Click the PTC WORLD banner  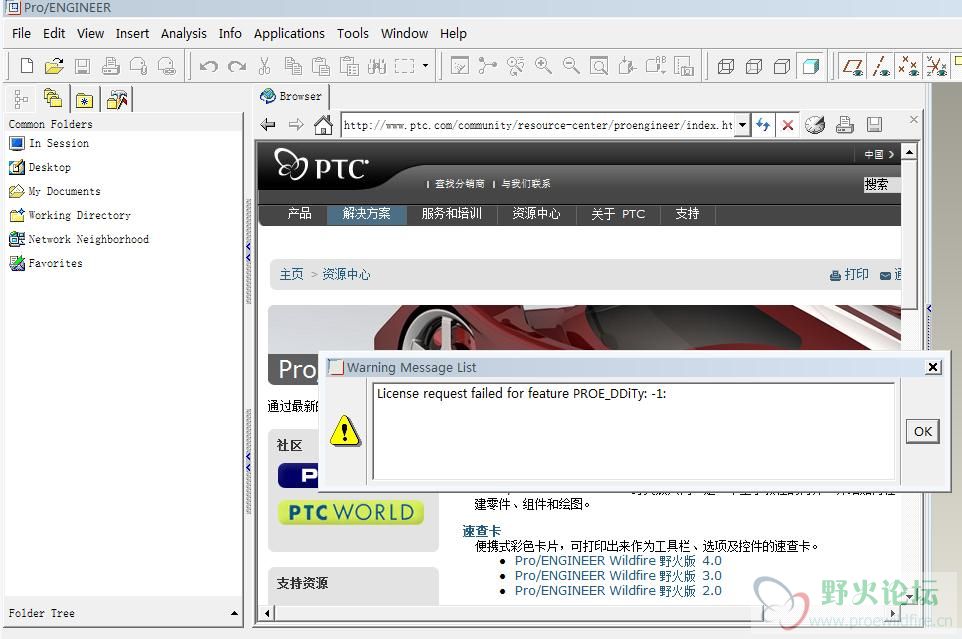coord(351,512)
